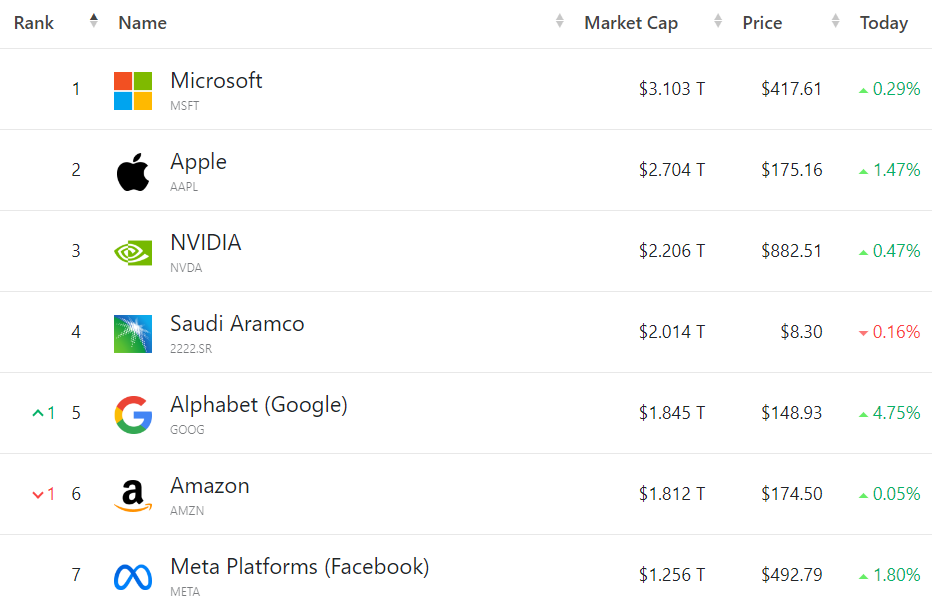Click the Market Cap column header text
This screenshot has width=932, height=610.
click(x=631, y=23)
